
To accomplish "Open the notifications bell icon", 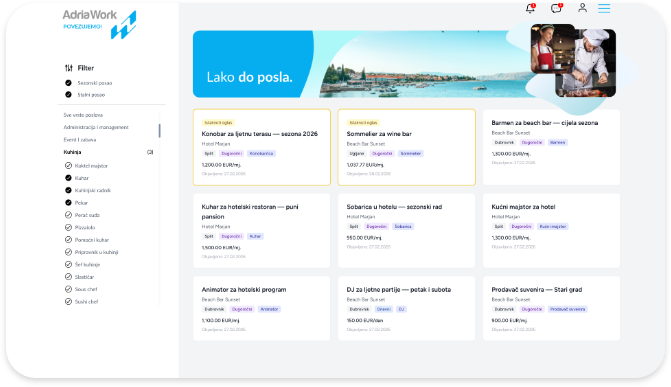I will coord(530,8).
